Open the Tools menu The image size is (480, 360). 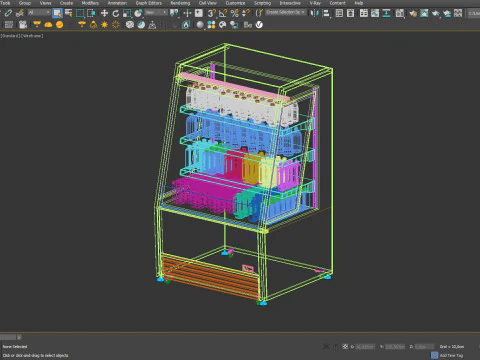pos(5,3)
